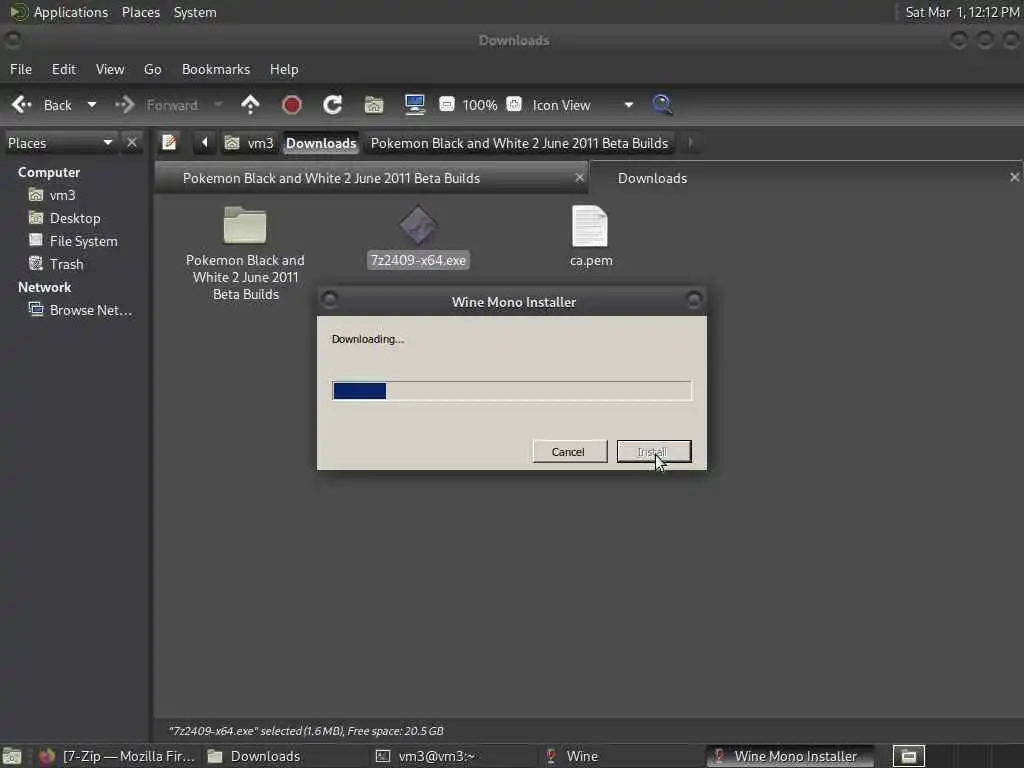
Task: Open the Help menu
Action: click(284, 69)
